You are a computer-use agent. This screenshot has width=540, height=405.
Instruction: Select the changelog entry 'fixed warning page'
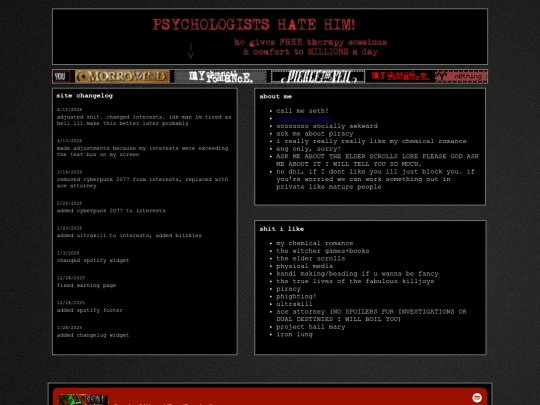86,285
